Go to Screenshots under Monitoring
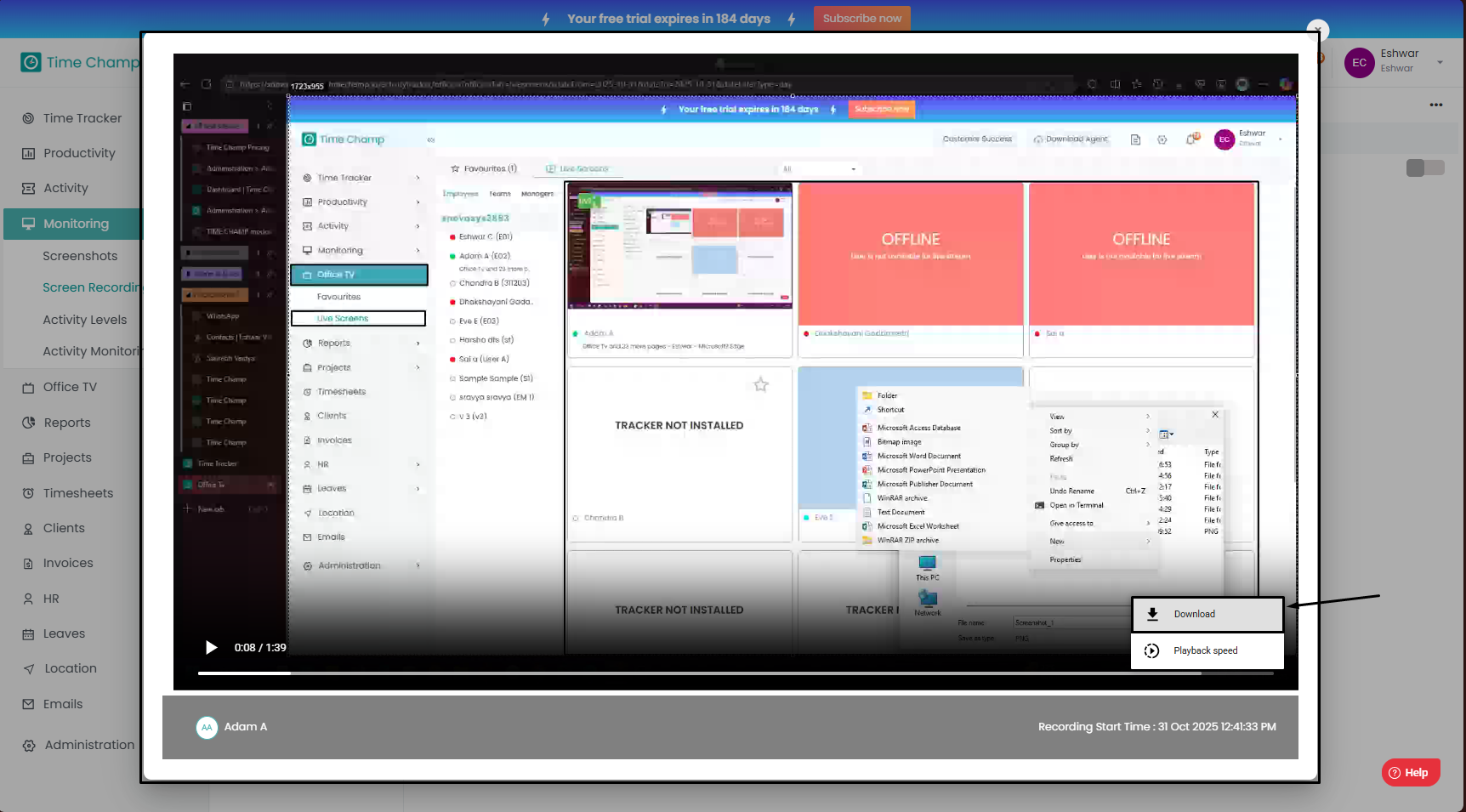The width and height of the screenshot is (1466, 812). coord(80,256)
